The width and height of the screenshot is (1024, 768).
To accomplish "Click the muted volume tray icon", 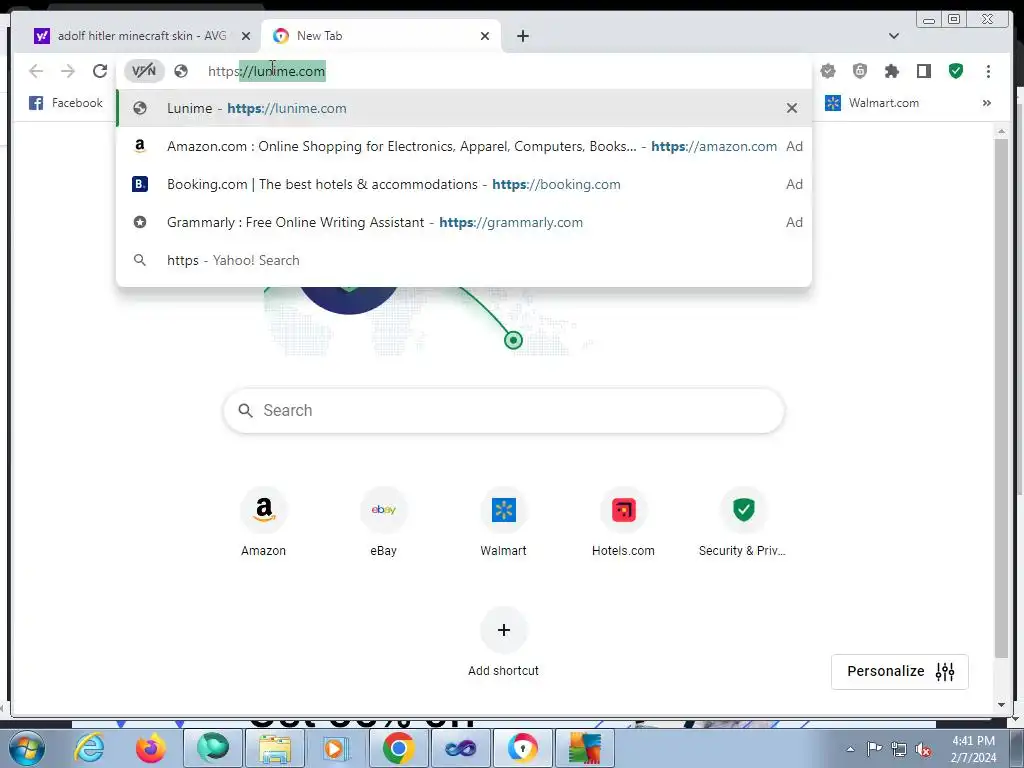I will (923, 749).
